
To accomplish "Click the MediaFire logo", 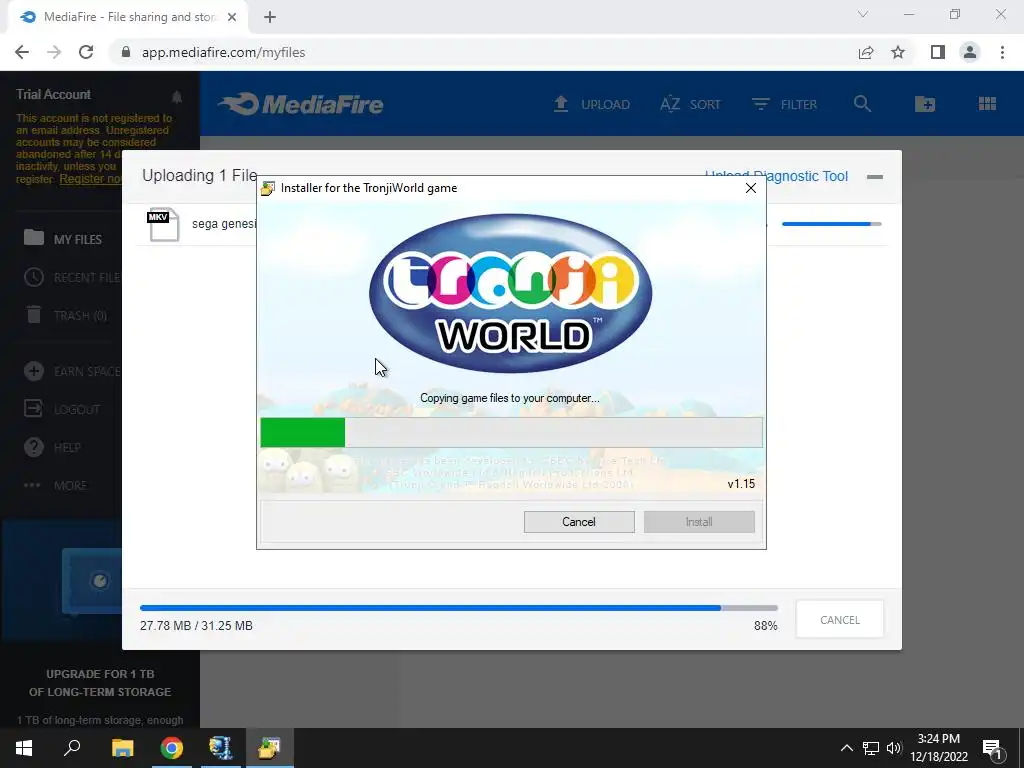I will click(301, 104).
